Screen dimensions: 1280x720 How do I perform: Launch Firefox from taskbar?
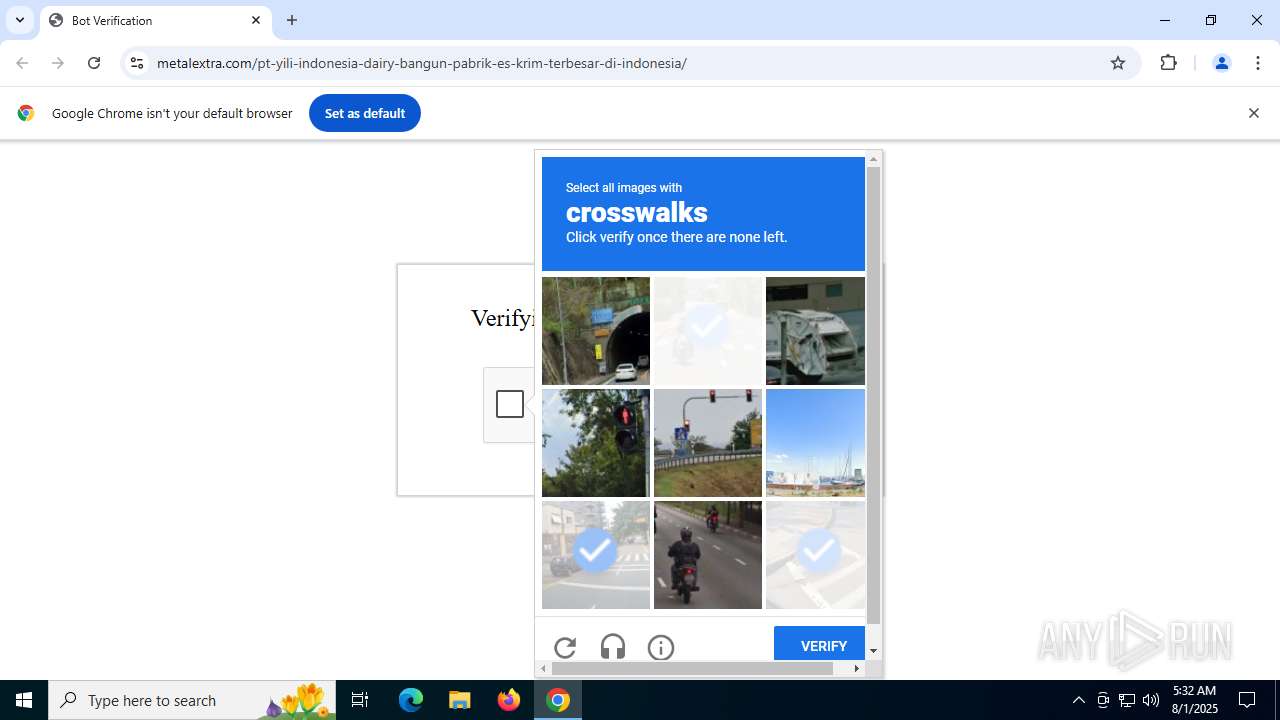(509, 700)
